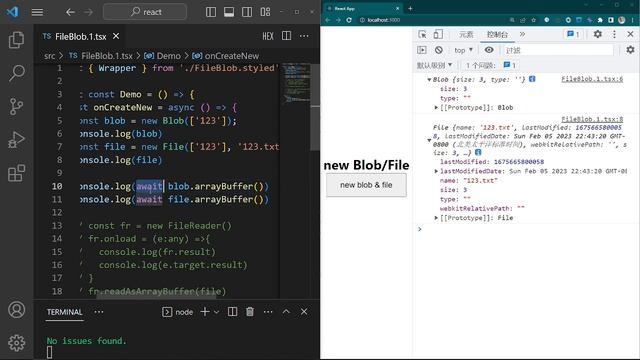Open the Customize Layout icon
Image resolution: width=640 pixels, height=360 pixels.
[x=265, y=12]
